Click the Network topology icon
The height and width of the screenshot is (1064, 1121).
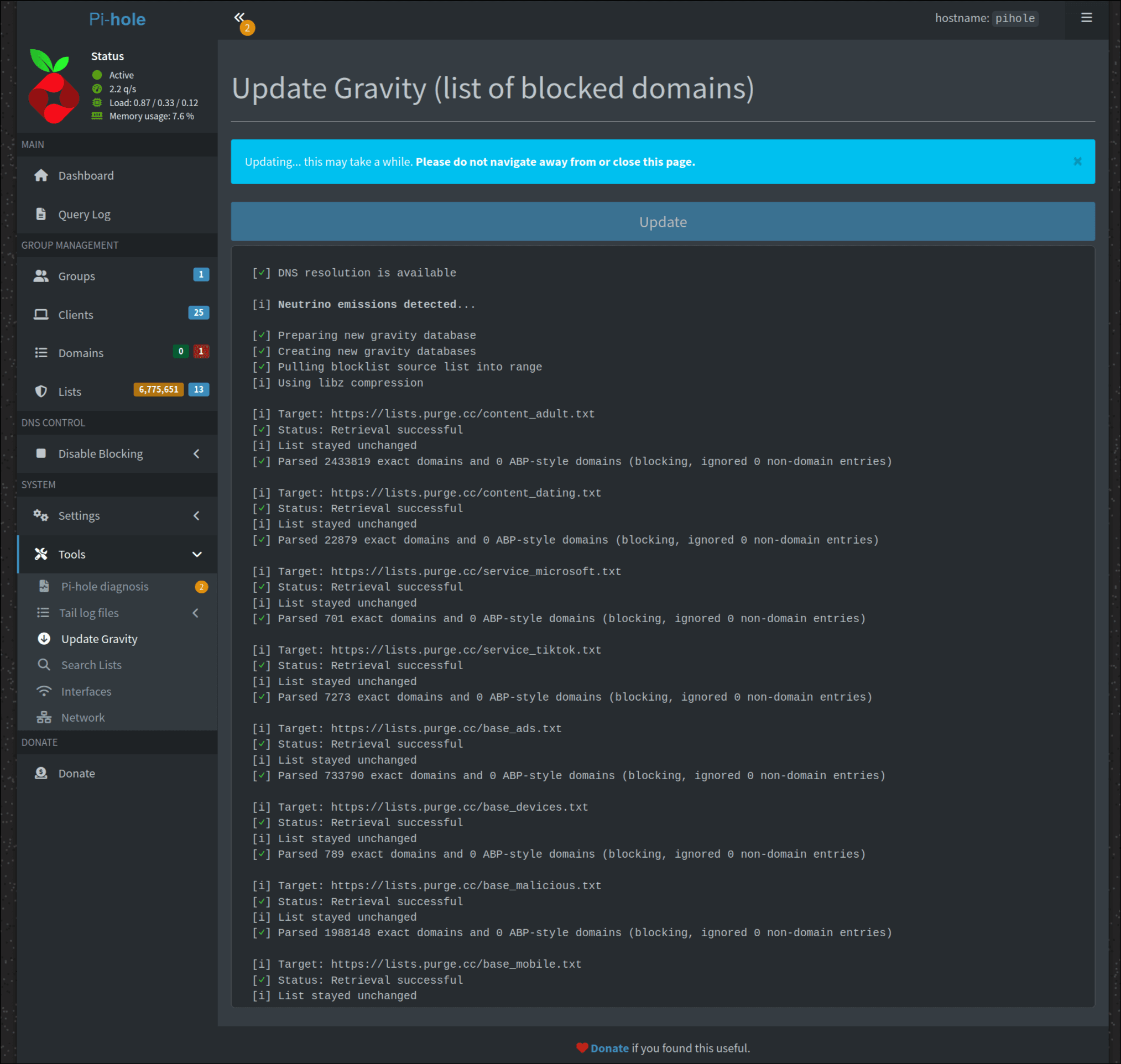(x=44, y=717)
